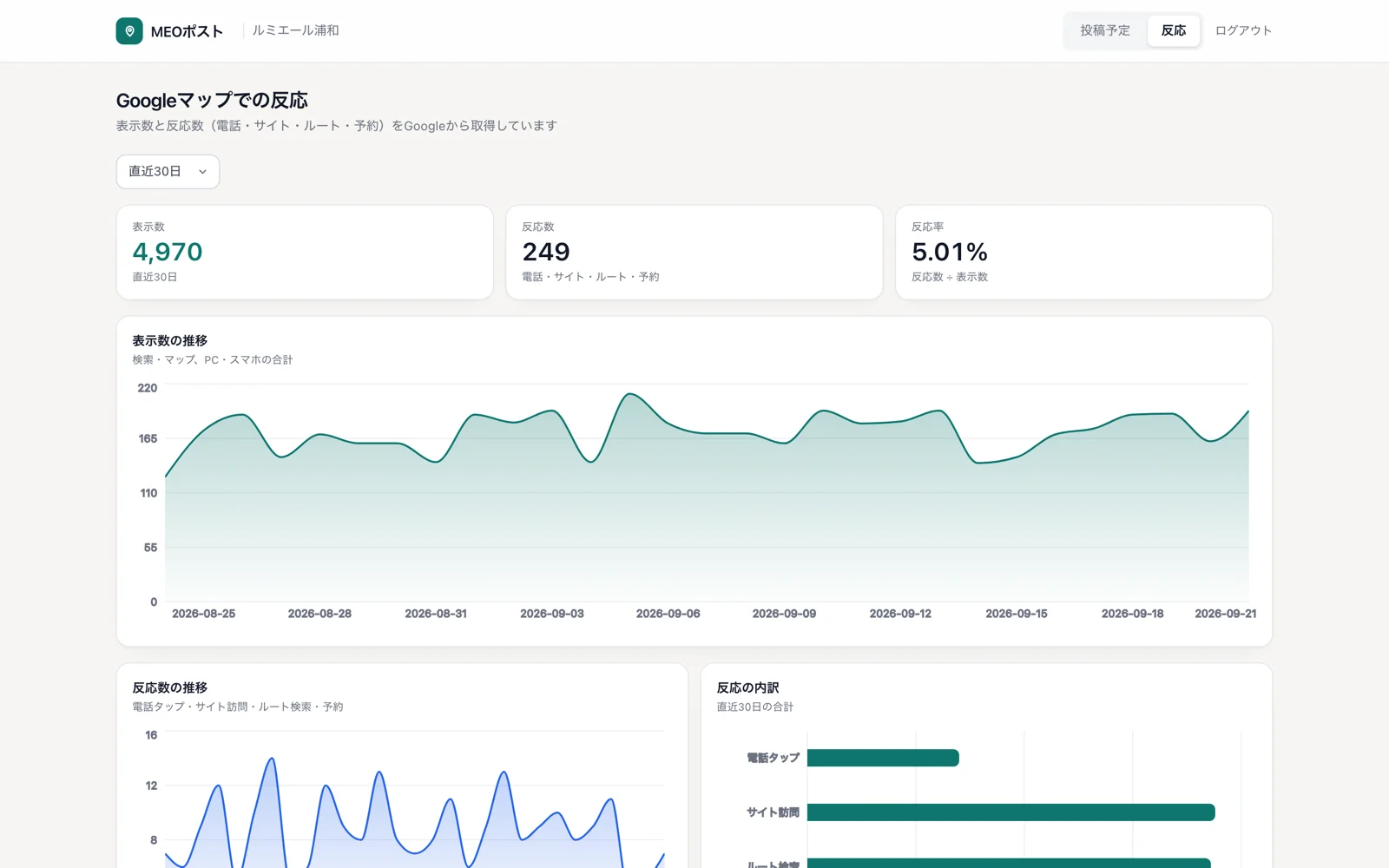Click the 電話タップ・サイト訪問・ルート検索・予約 subtitle
The height and width of the screenshot is (868, 1389).
point(238,707)
